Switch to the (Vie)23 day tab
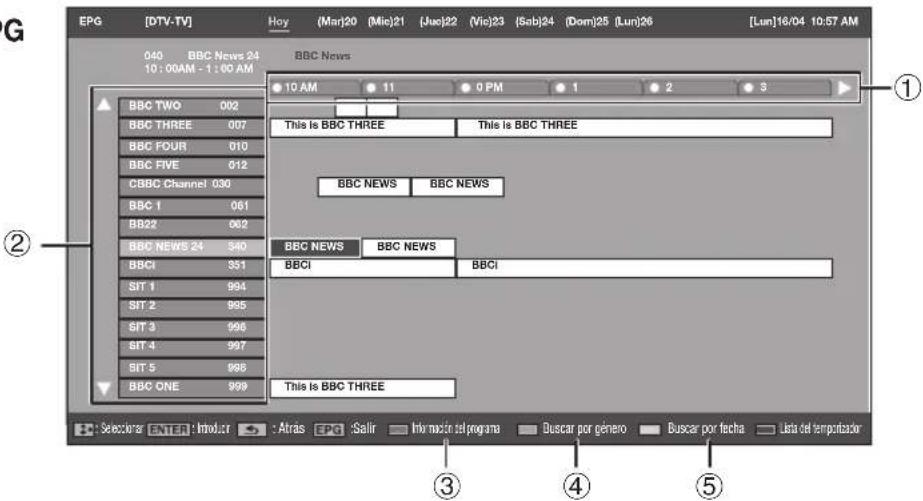Screen dimensions: 923x501 click(x=487, y=22)
